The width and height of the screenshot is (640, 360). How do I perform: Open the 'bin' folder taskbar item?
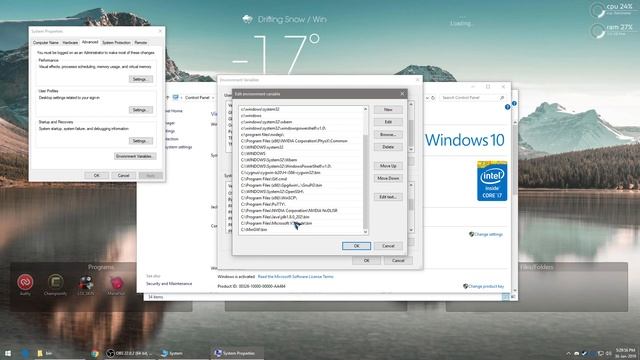(45, 353)
